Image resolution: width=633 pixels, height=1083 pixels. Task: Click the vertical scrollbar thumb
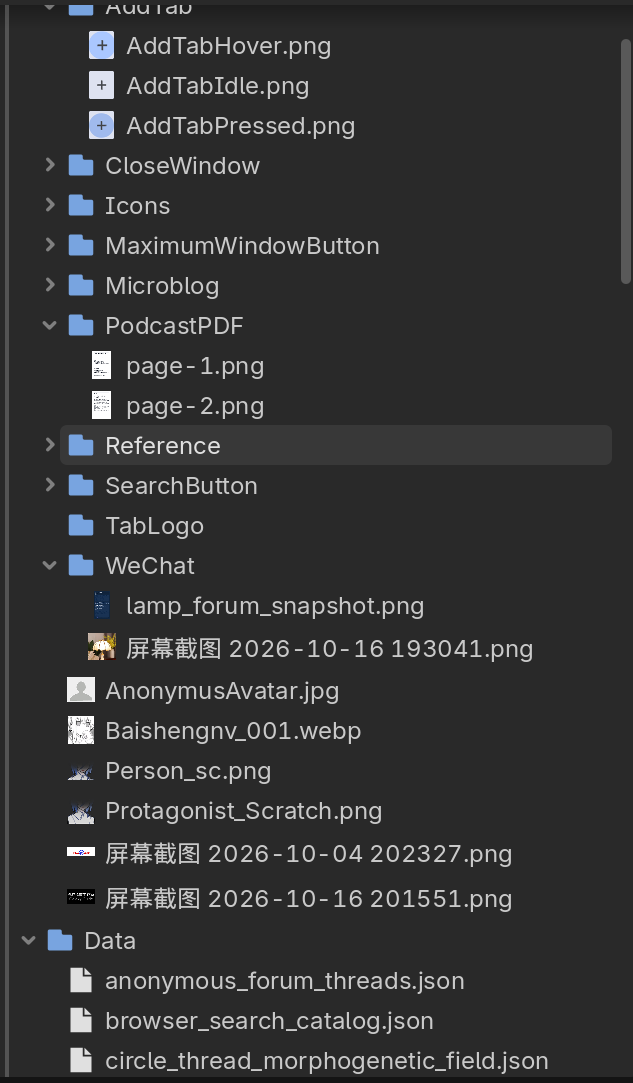(x=626, y=162)
